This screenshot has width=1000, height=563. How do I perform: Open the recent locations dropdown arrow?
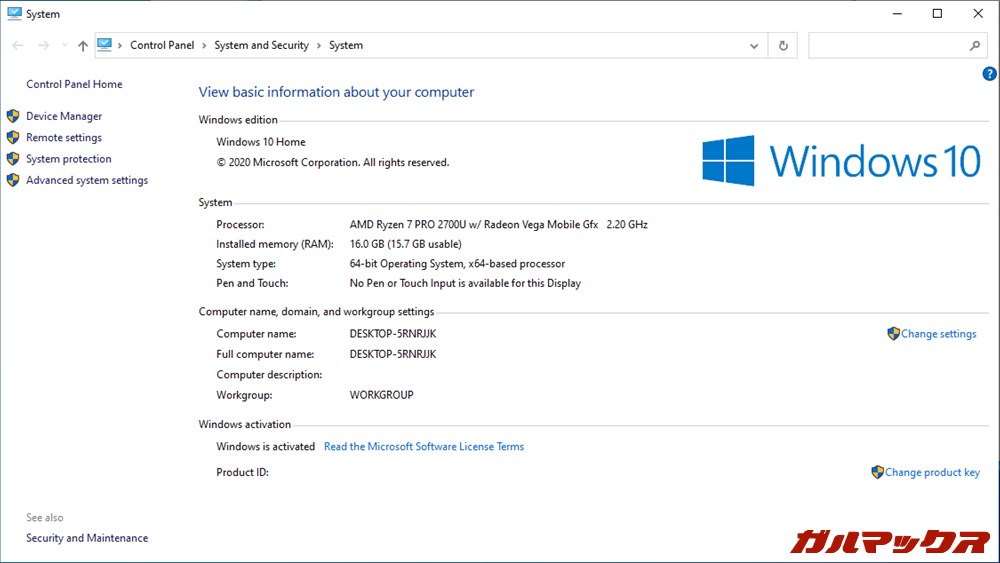point(65,46)
